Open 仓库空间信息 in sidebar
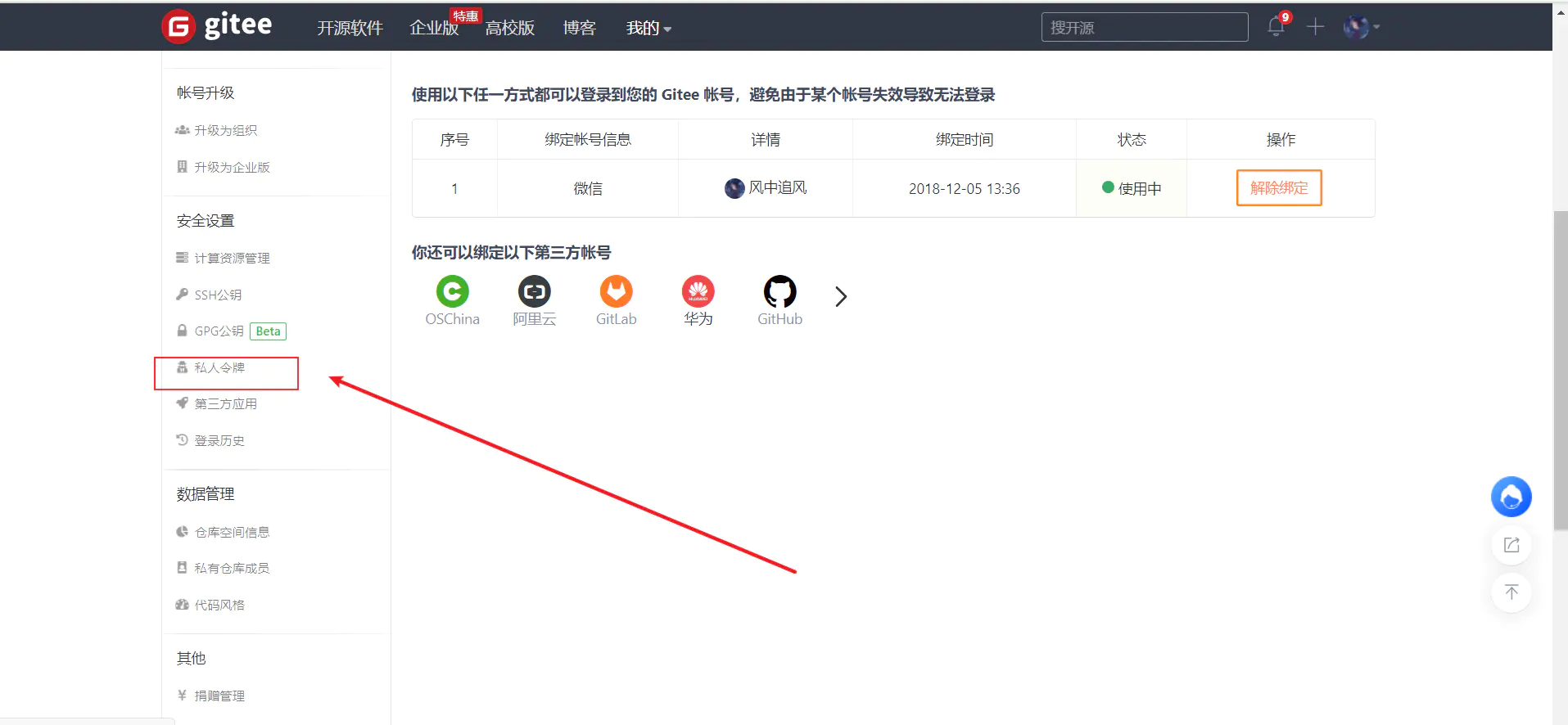 point(224,532)
